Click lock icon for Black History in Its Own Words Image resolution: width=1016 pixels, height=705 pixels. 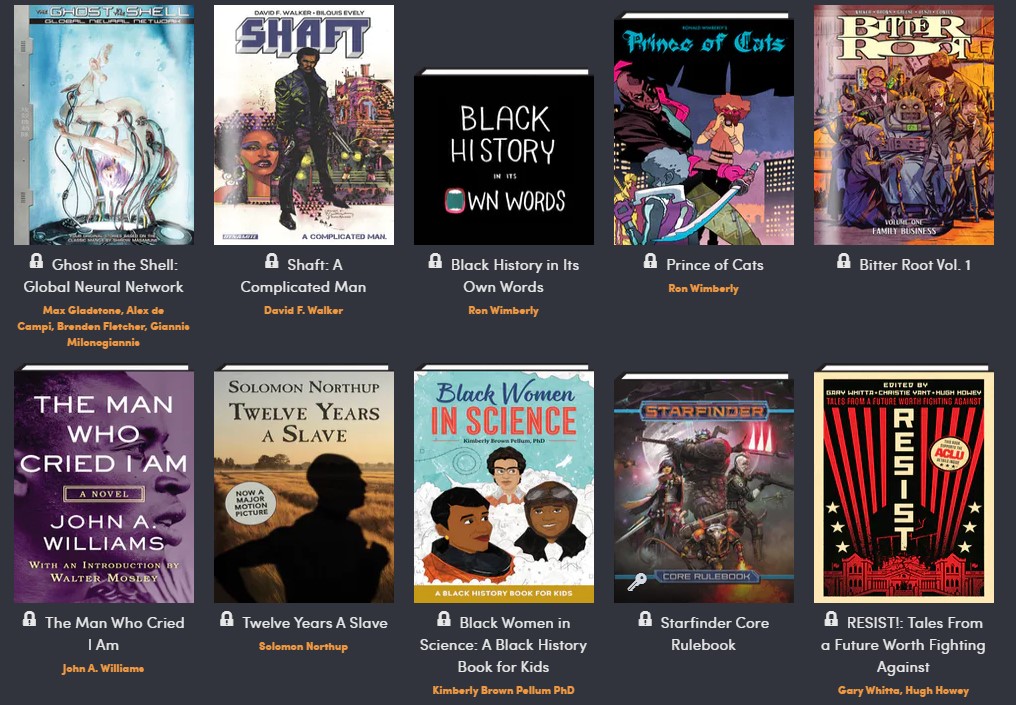pyautogui.click(x=434, y=262)
